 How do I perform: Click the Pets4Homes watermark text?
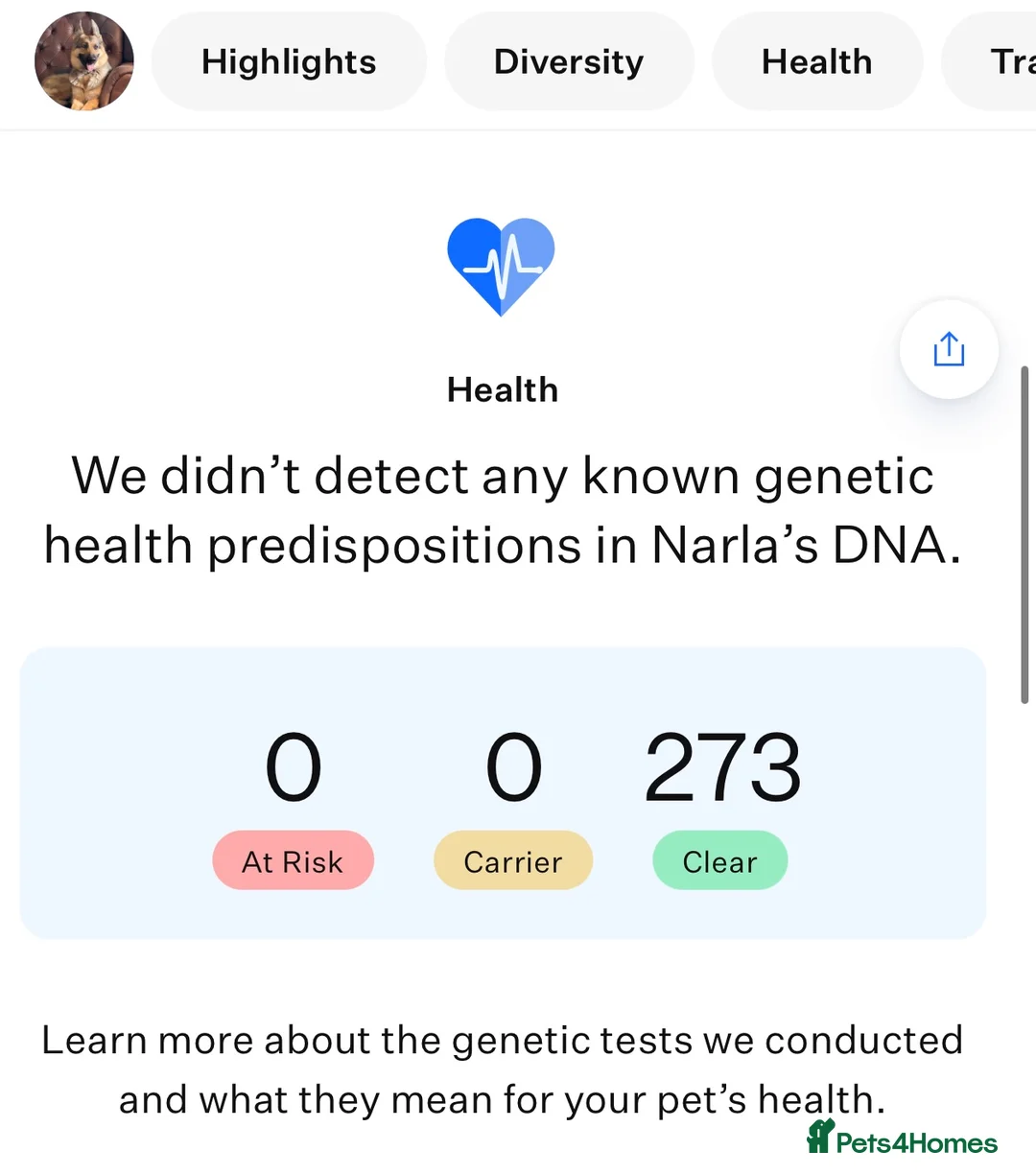pyautogui.click(x=916, y=1143)
